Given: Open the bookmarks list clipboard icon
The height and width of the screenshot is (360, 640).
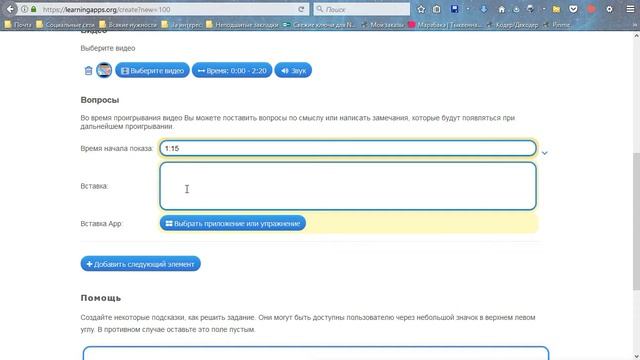Looking at the screenshot, I should point(436,9).
